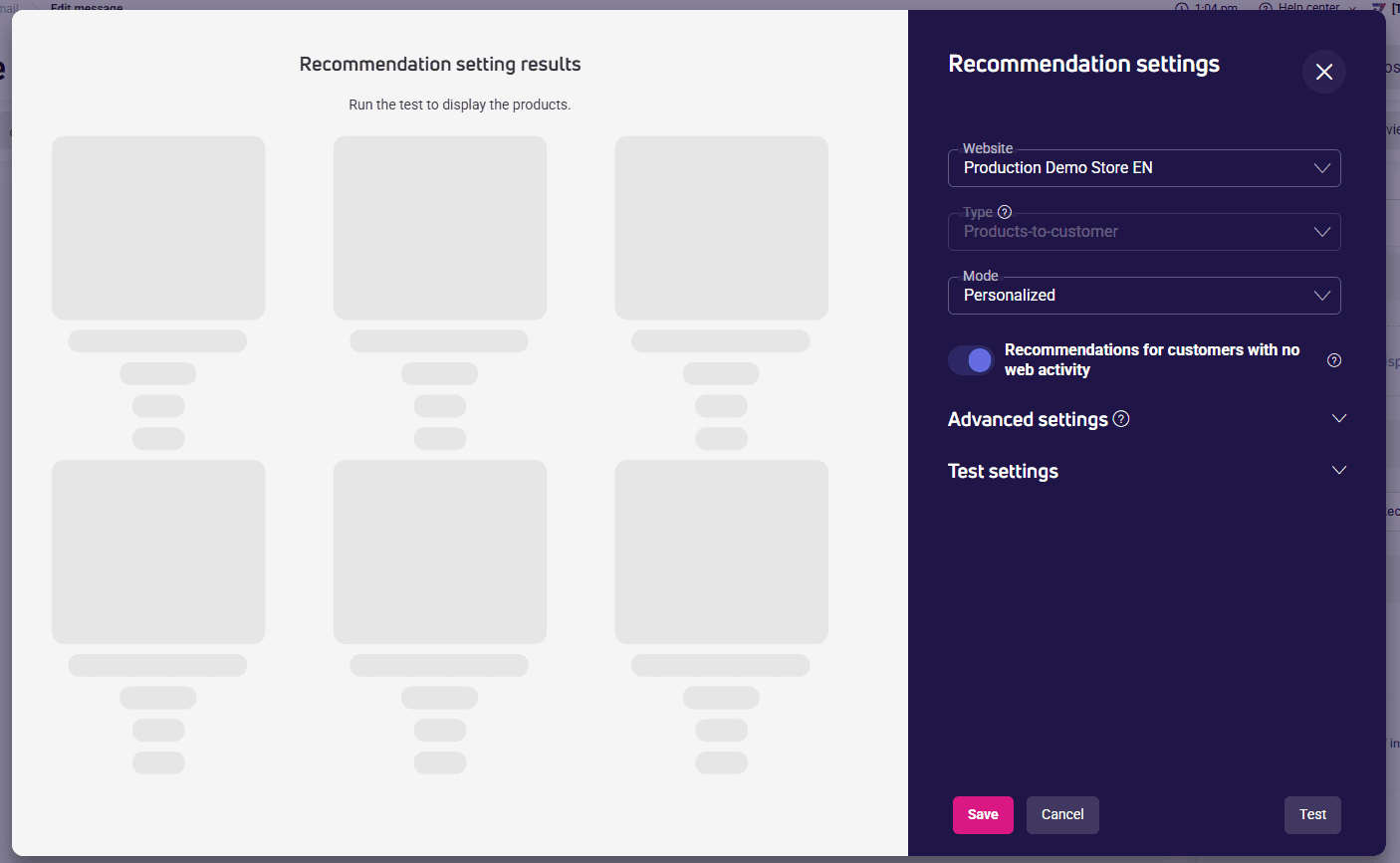Save the recommendation settings
The width and height of the screenshot is (1400, 863).
(983, 814)
